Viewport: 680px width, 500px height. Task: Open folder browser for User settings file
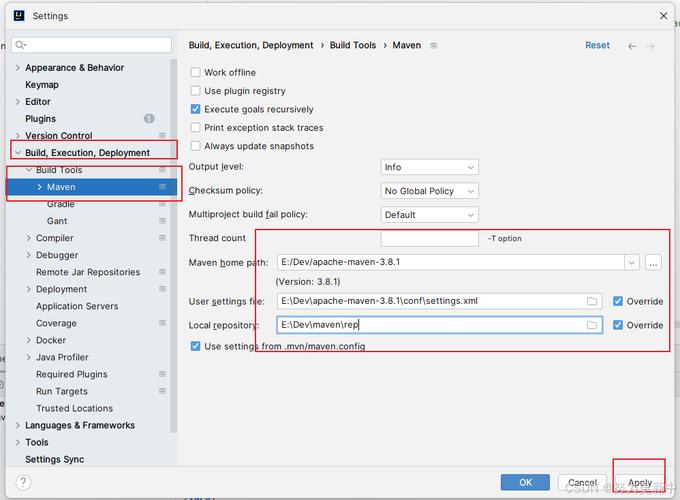click(x=592, y=301)
